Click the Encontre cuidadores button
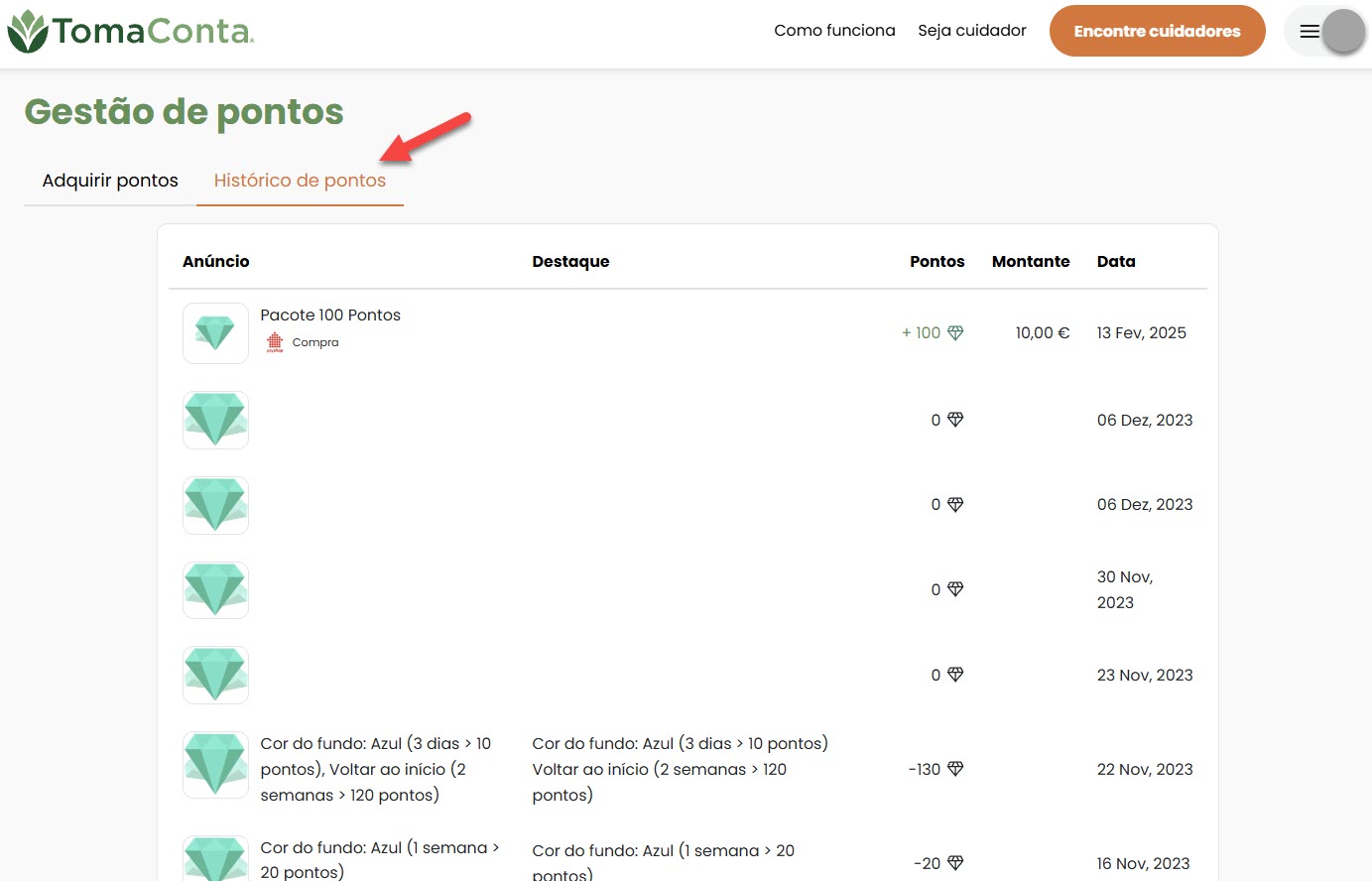1372x881 pixels. coord(1157,31)
